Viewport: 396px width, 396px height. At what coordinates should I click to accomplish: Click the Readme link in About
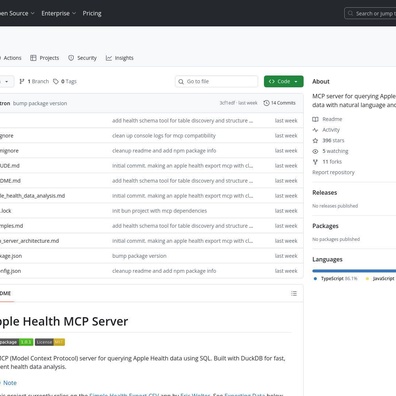(332, 119)
